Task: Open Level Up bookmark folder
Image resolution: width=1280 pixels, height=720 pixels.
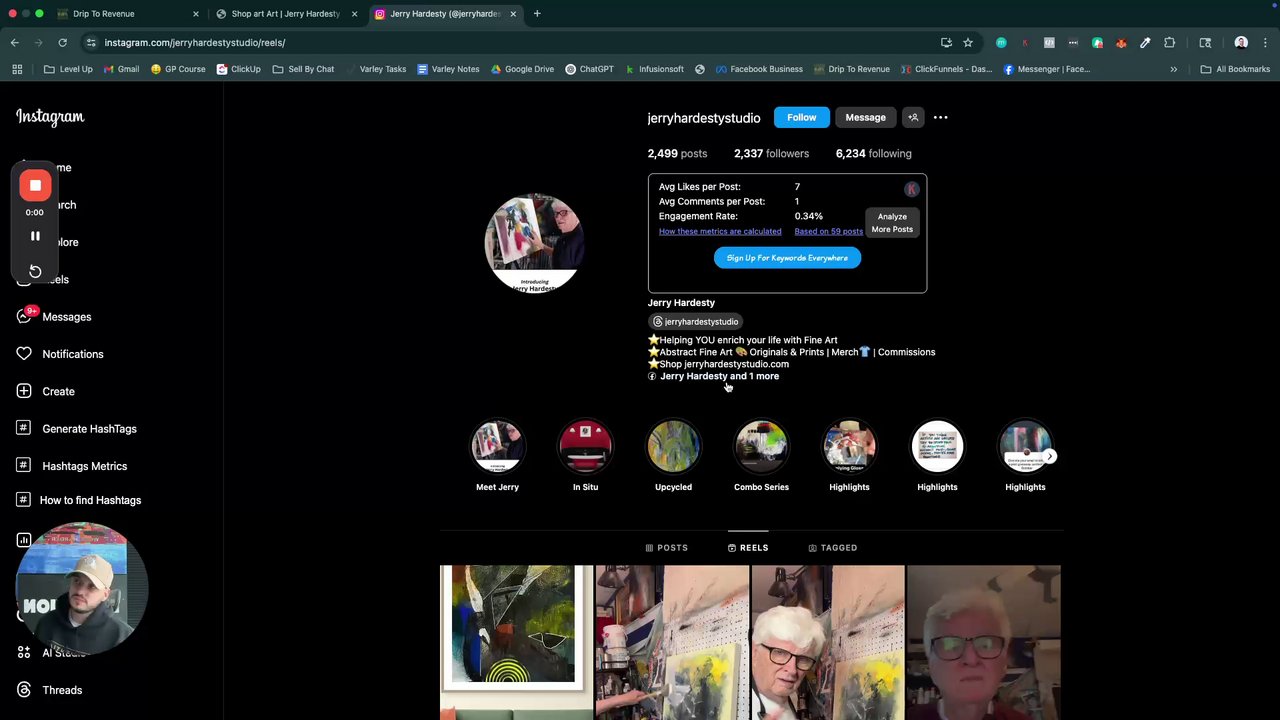Action: click(68, 69)
